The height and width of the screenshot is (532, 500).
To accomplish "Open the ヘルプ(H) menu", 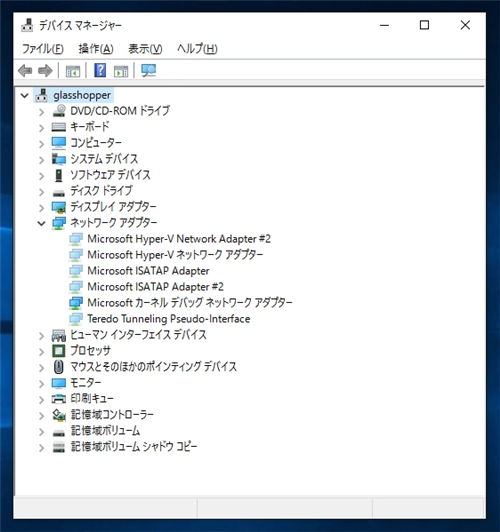I will [197, 49].
